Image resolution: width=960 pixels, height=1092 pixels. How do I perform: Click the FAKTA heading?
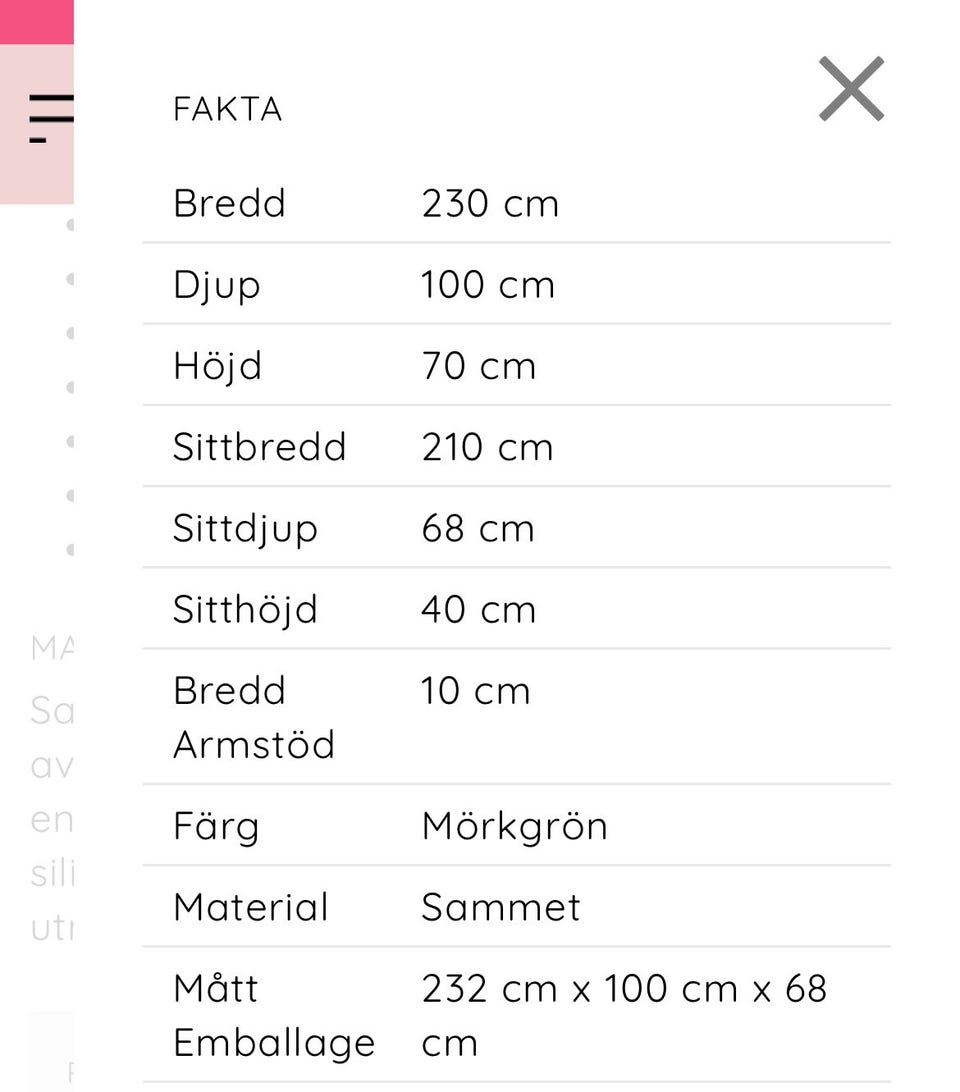(227, 109)
